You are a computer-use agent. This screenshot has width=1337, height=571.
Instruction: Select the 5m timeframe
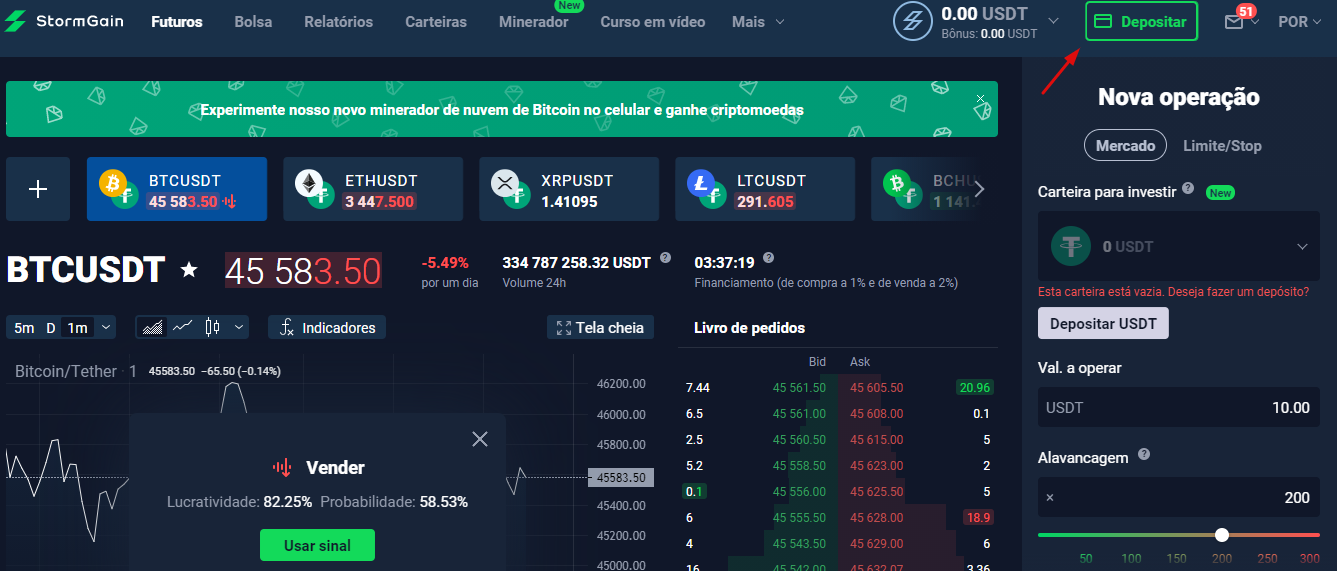(24, 327)
